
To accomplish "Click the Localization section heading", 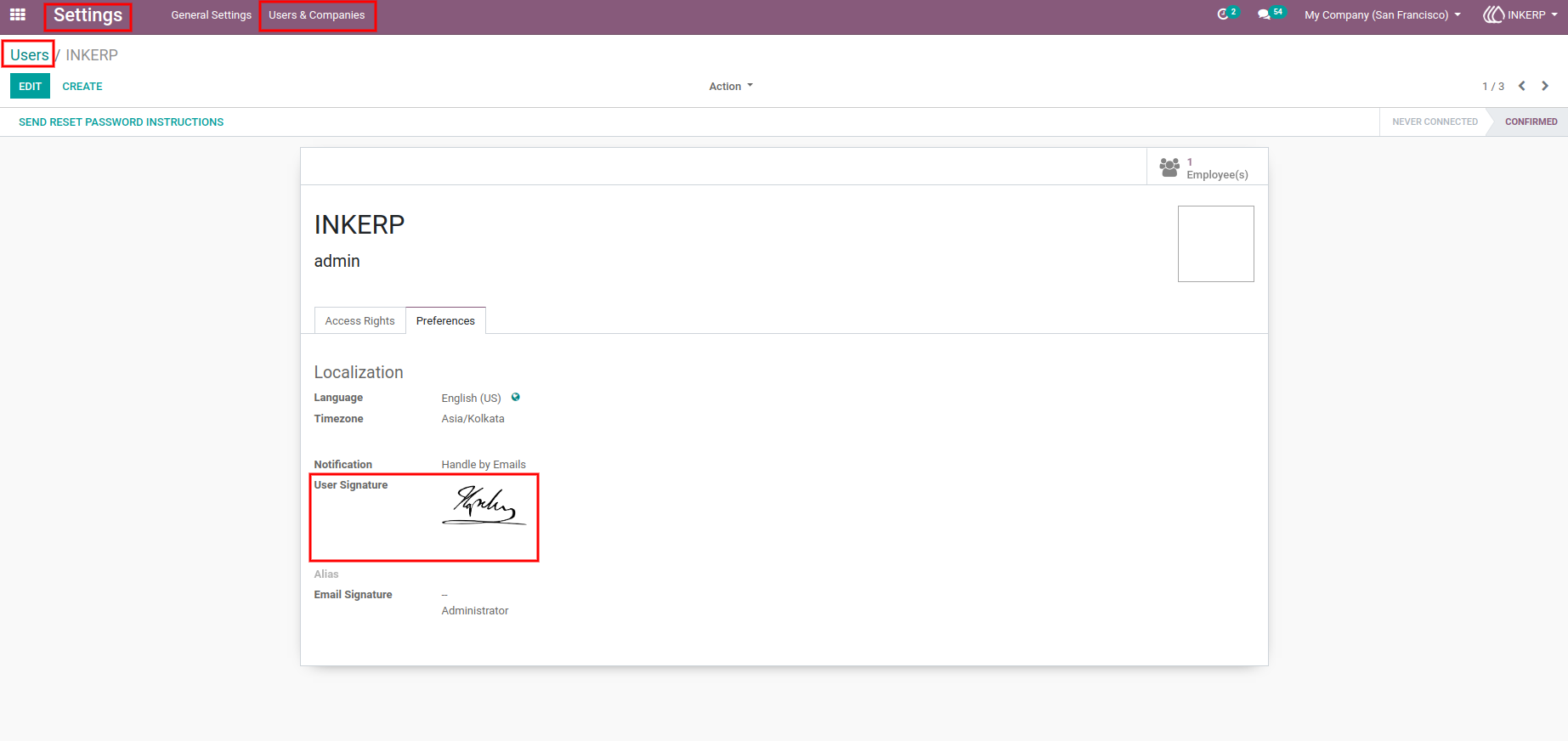I will coord(359,372).
